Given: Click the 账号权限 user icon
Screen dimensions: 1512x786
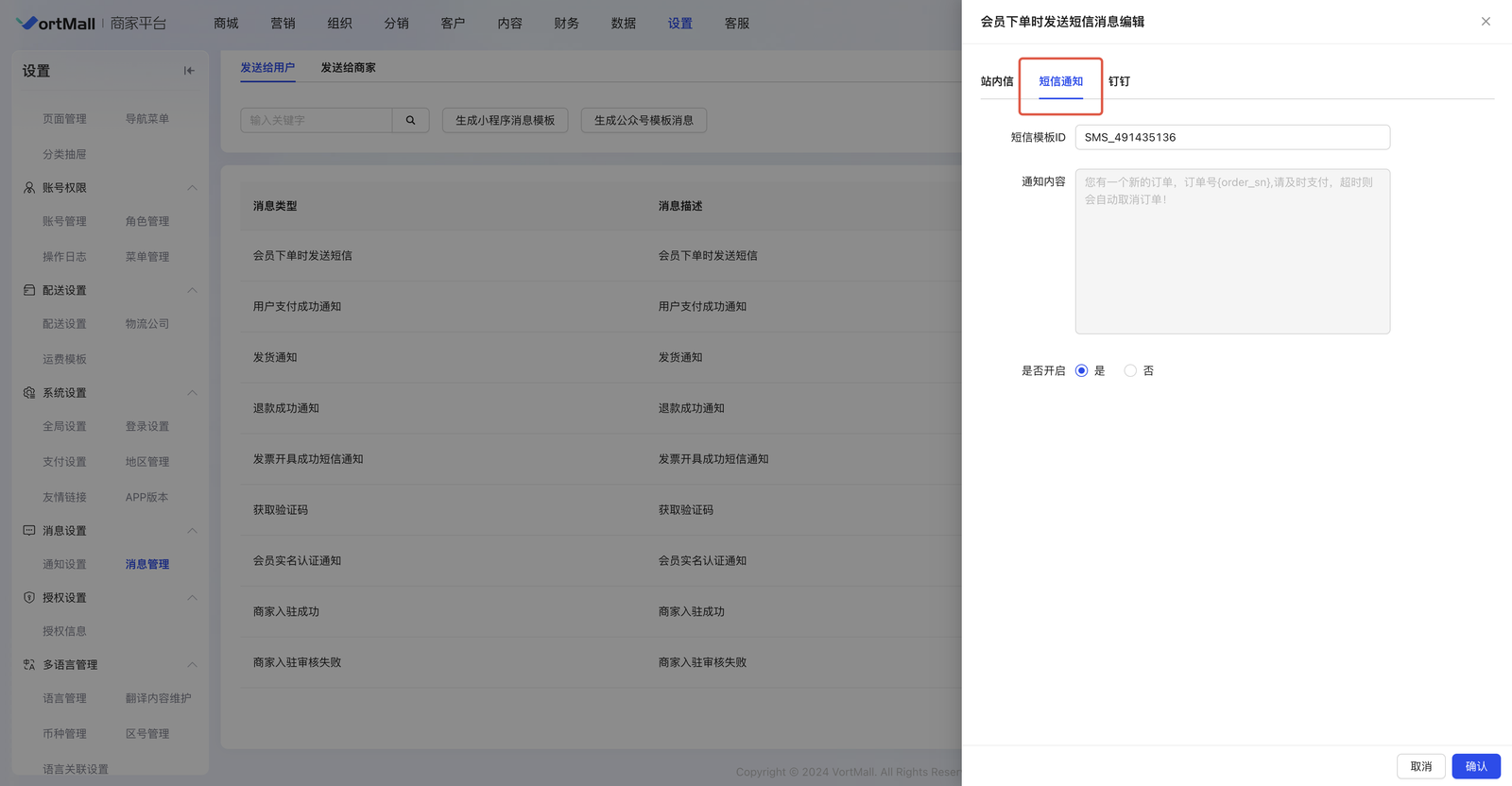Looking at the screenshot, I should tap(29, 188).
